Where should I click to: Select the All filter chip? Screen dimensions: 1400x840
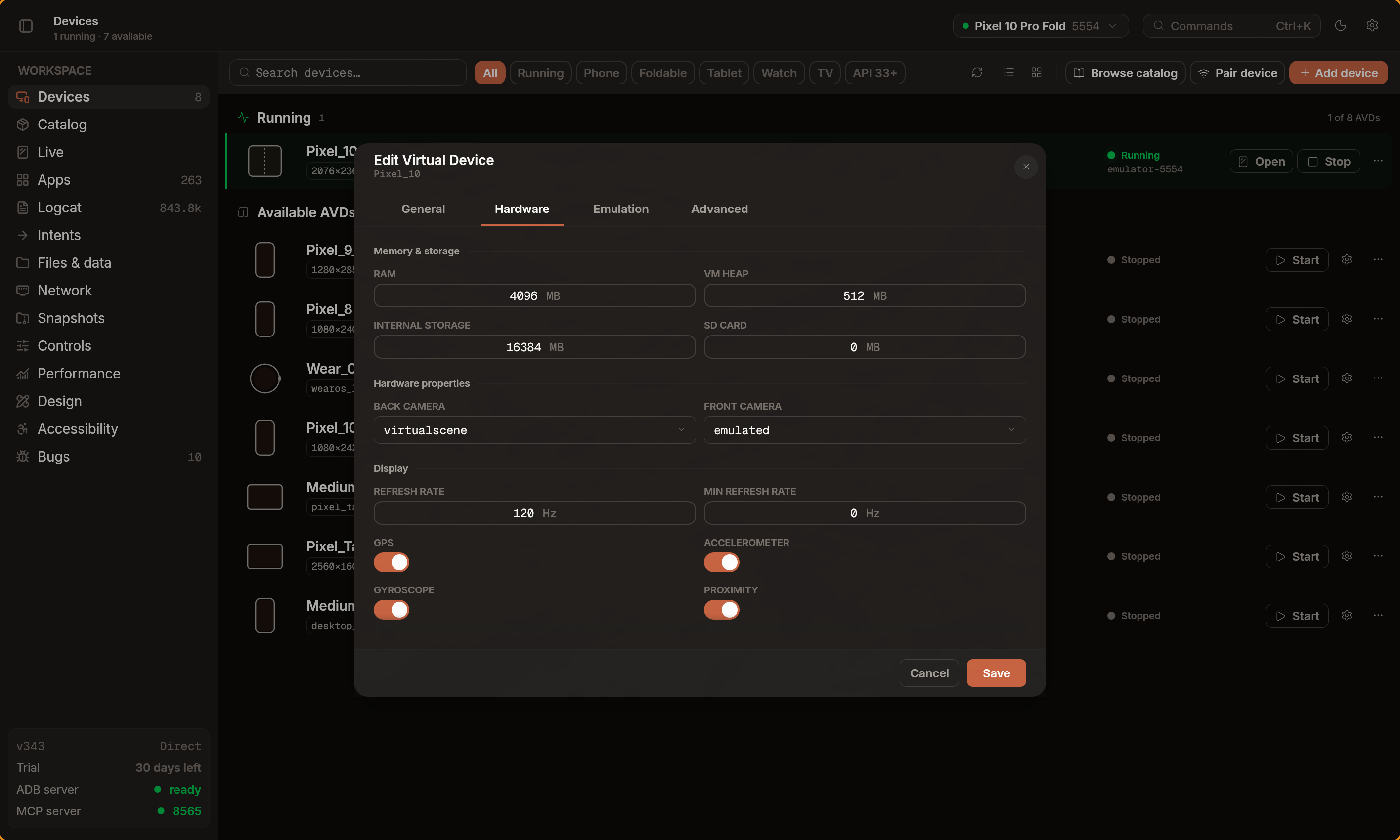tap(490, 73)
